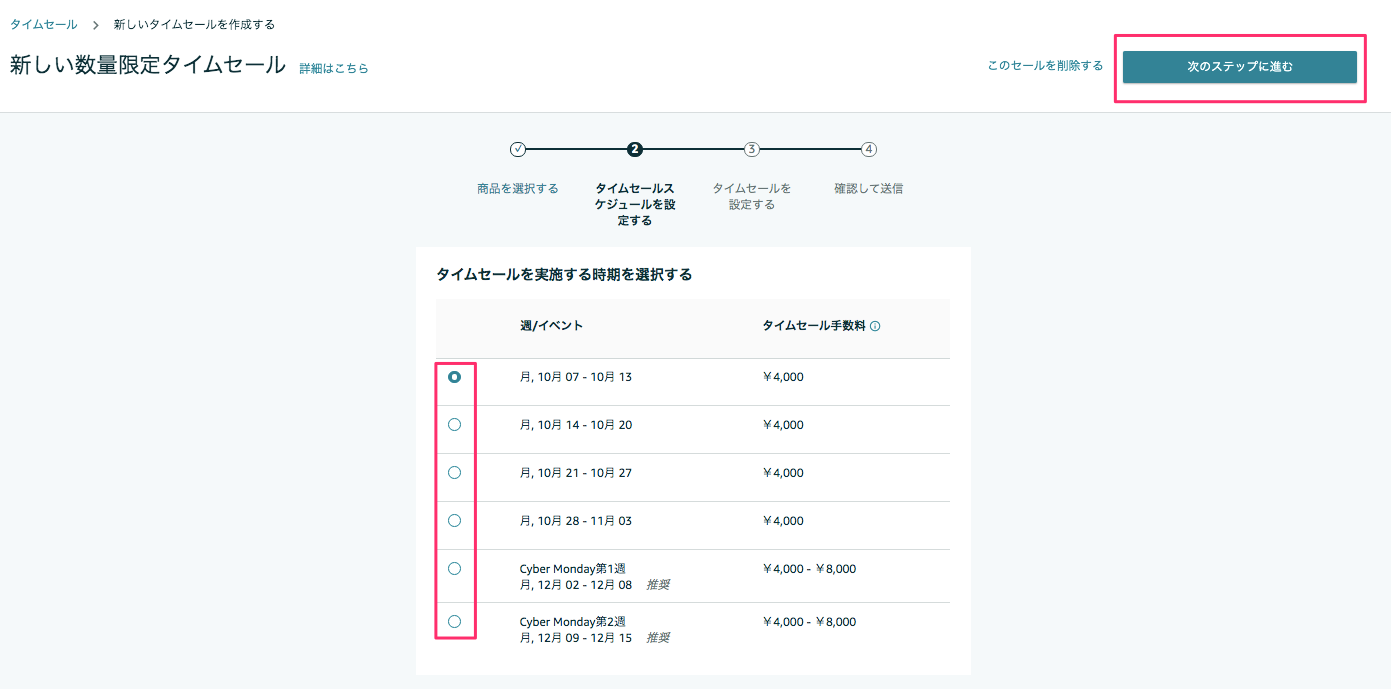Click the 商品を選択する step label
The image size is (1391, 689).
(x=518, y=188)
